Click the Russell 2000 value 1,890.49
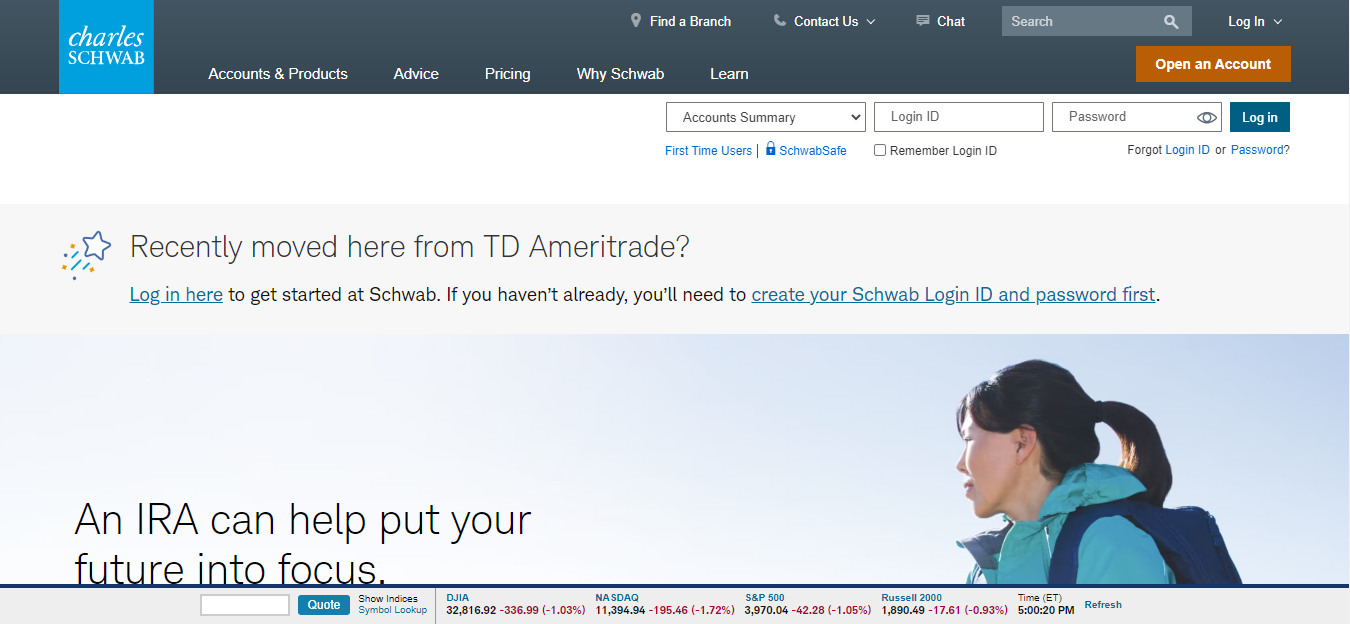Viewport: 1350px width, 624px height. pyautogui.click(x=903, y=610)
